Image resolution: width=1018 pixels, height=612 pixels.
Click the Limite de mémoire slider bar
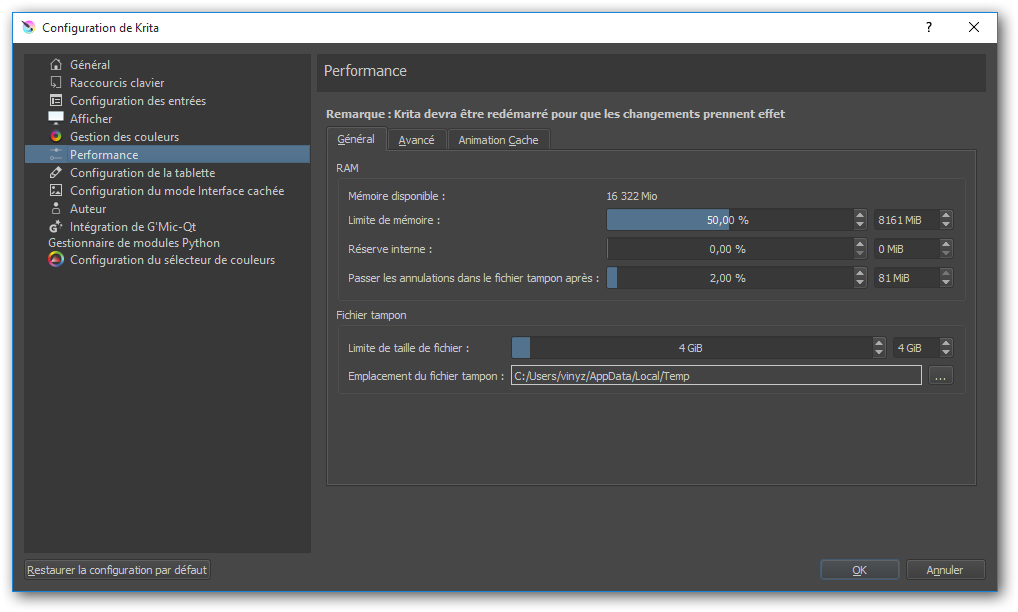tap(729, 220)
